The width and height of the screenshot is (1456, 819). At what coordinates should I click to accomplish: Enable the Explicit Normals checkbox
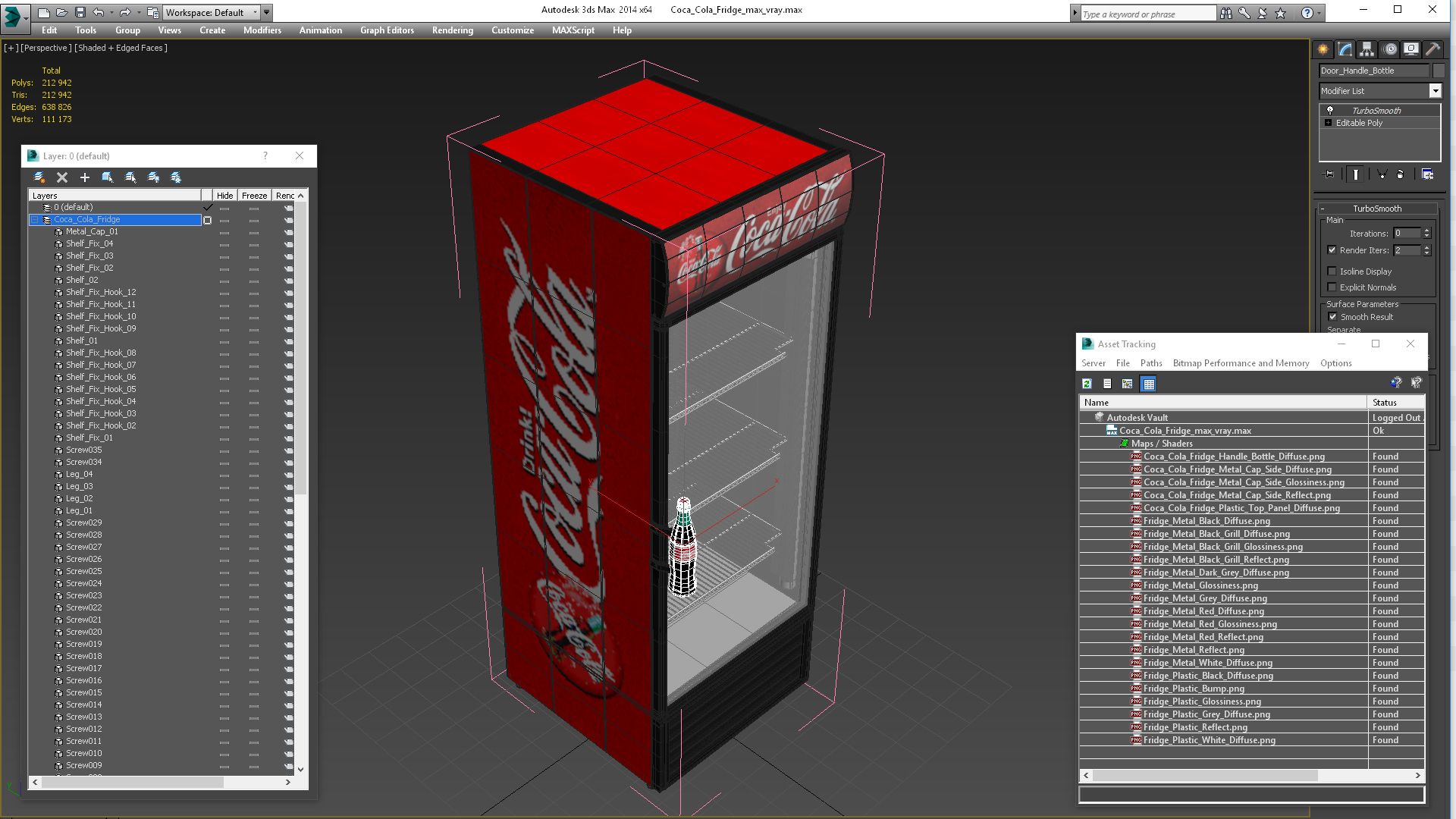[1332, 287]
